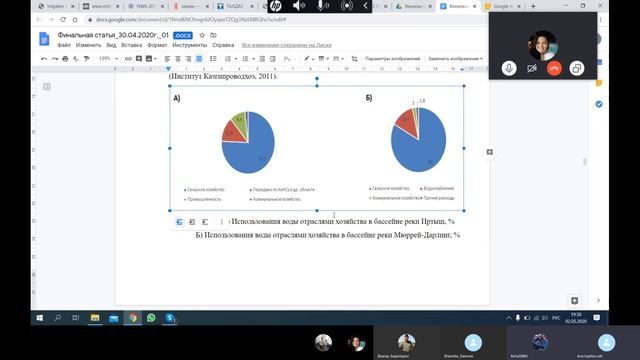This screenshot has height=360, width=640.
Task: Click the move to folder icon
Action: [x=213, y=36]
